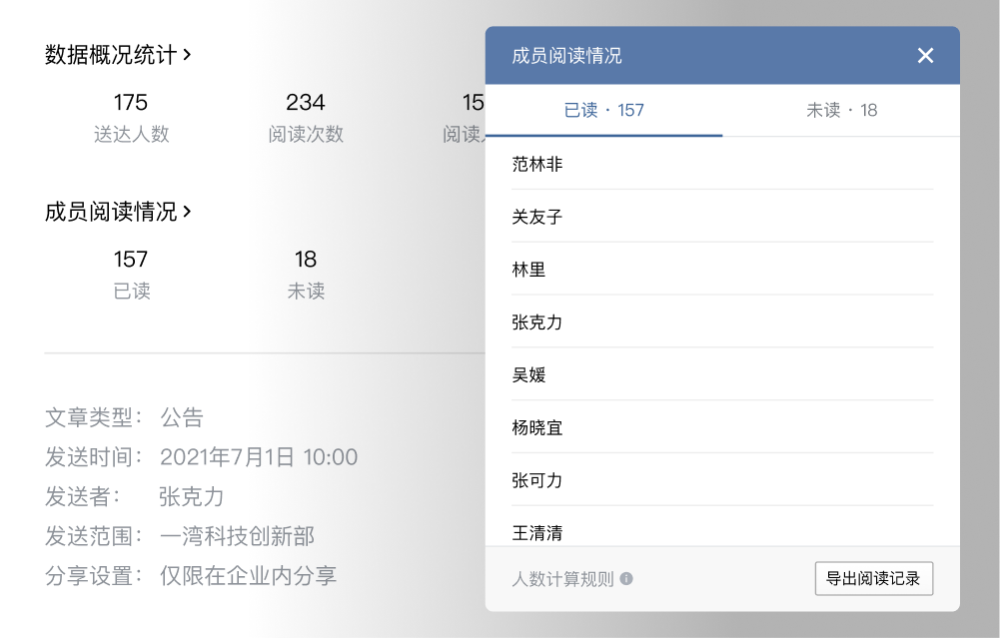Viewport: 1000px width, 639px height.
Task: Select member 吴媛 in the list
Action: pos(529,376)
